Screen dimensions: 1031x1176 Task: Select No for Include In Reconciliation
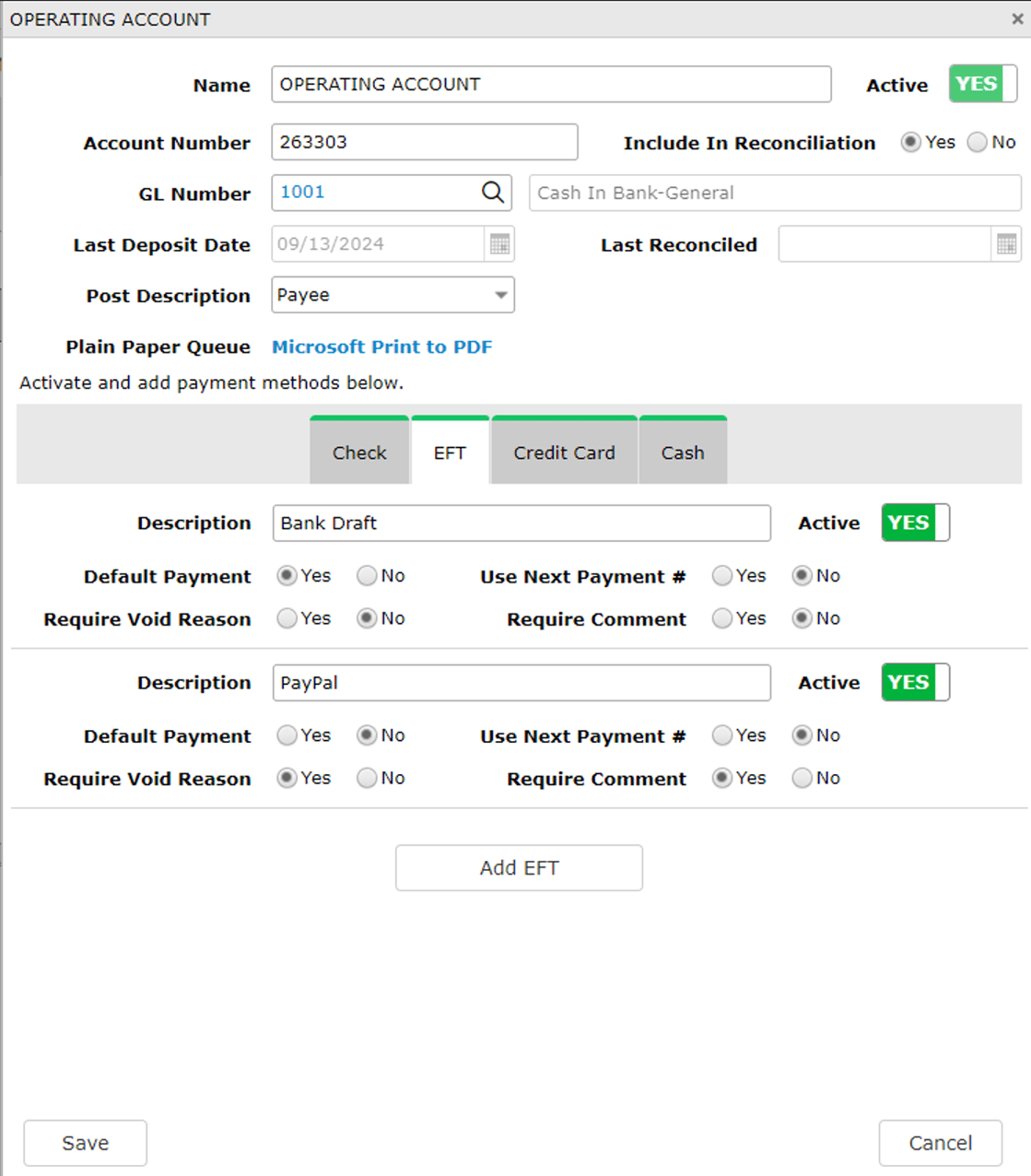pyautogui.click(x=977, y=142)
